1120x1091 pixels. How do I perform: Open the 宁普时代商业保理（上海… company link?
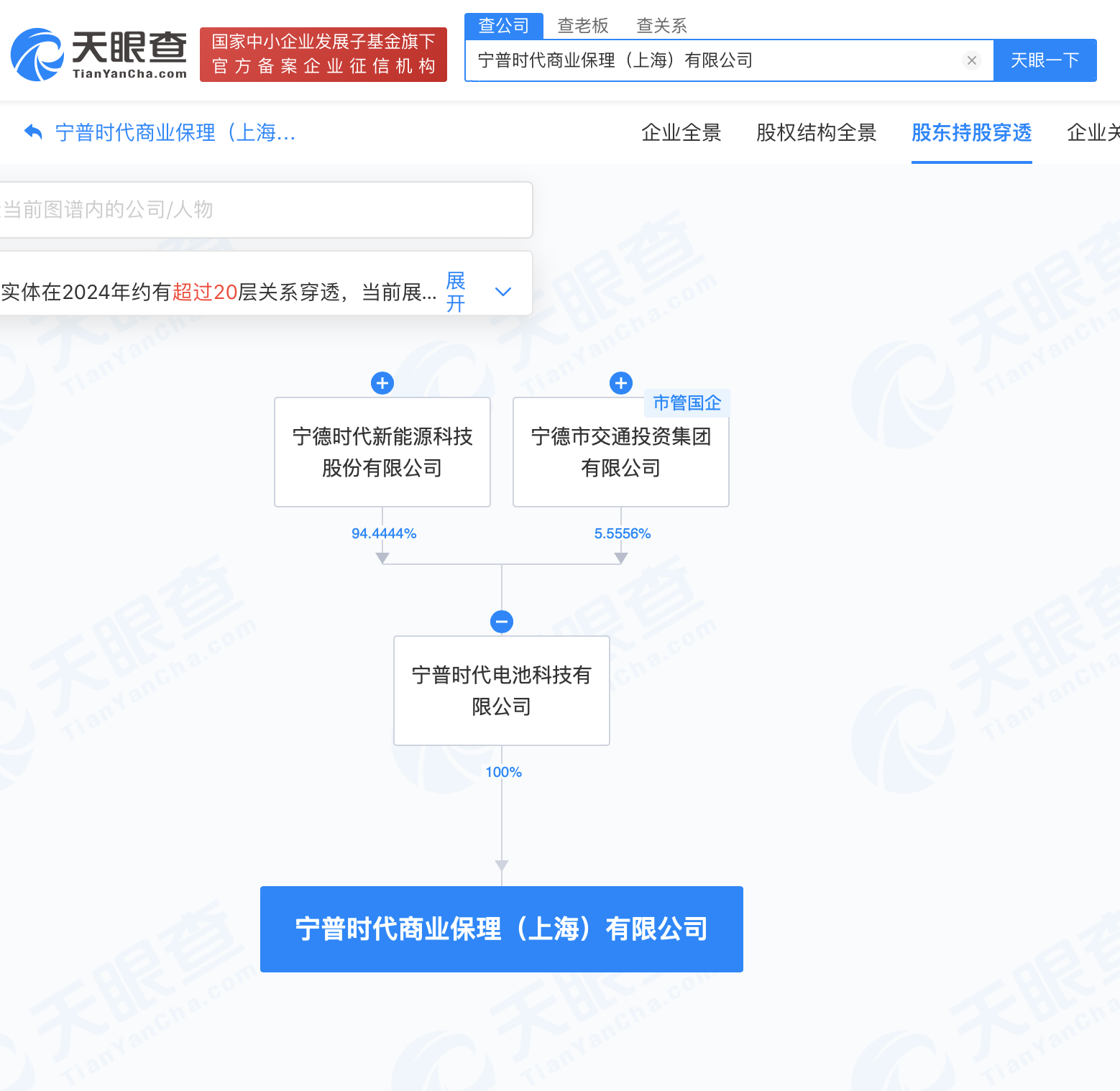(x=175, y=132)
